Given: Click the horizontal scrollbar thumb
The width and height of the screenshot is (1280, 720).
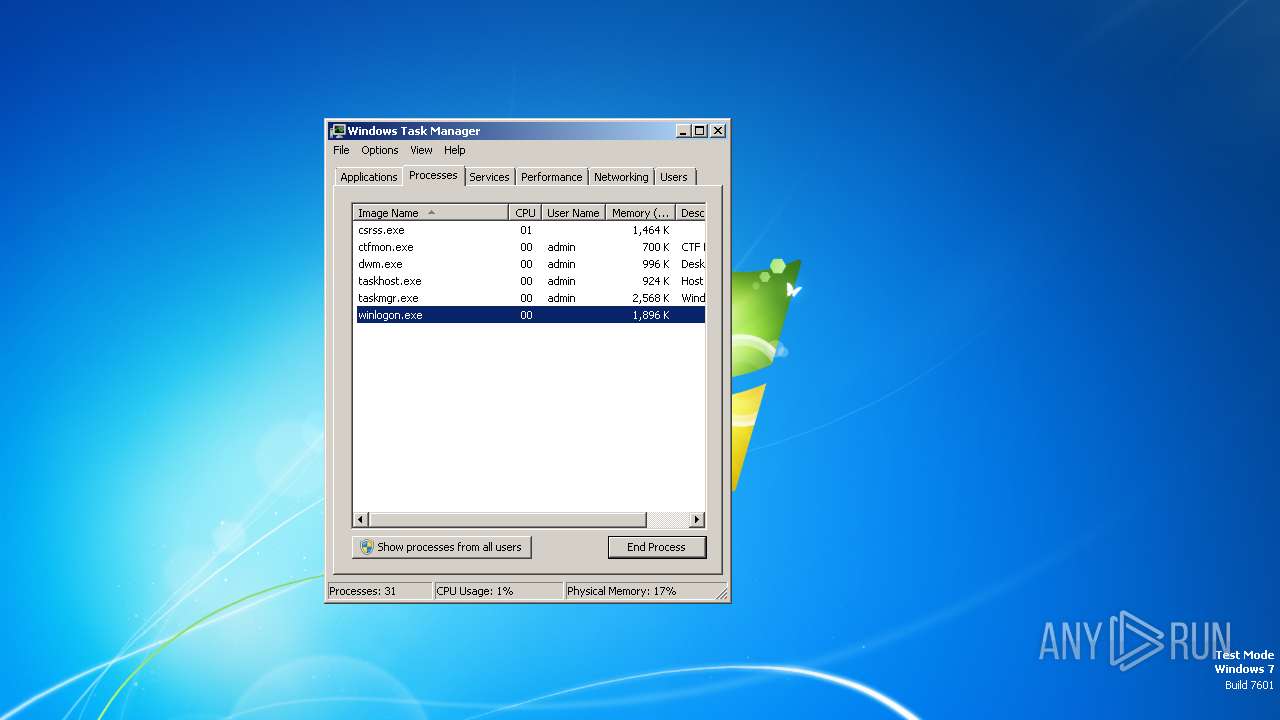Looking at the screenshot, I should click(x=508, y=520).
